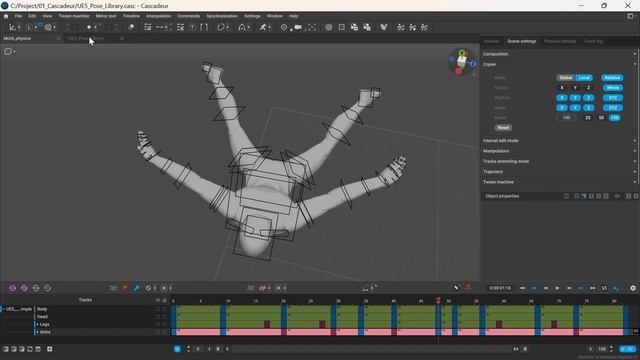Expand the Tween machine section
The width and height of the screenshot is (640, 360).
(559, 182)
